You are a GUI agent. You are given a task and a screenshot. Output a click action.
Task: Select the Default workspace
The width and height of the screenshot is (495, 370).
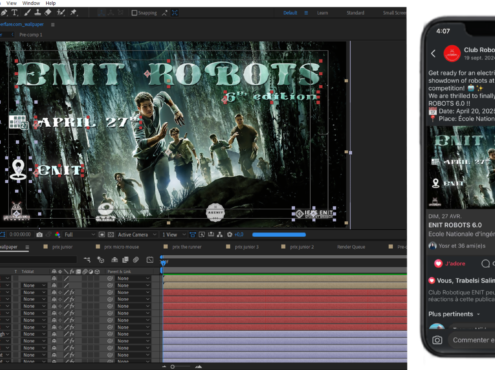(290, 13)
